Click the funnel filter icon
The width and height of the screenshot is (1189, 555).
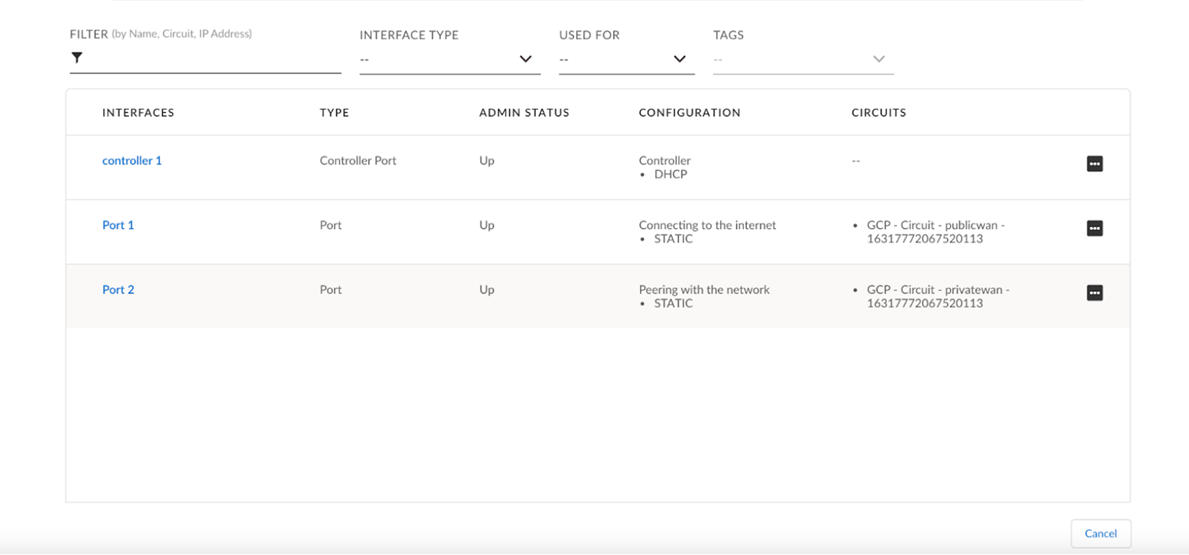77,58
